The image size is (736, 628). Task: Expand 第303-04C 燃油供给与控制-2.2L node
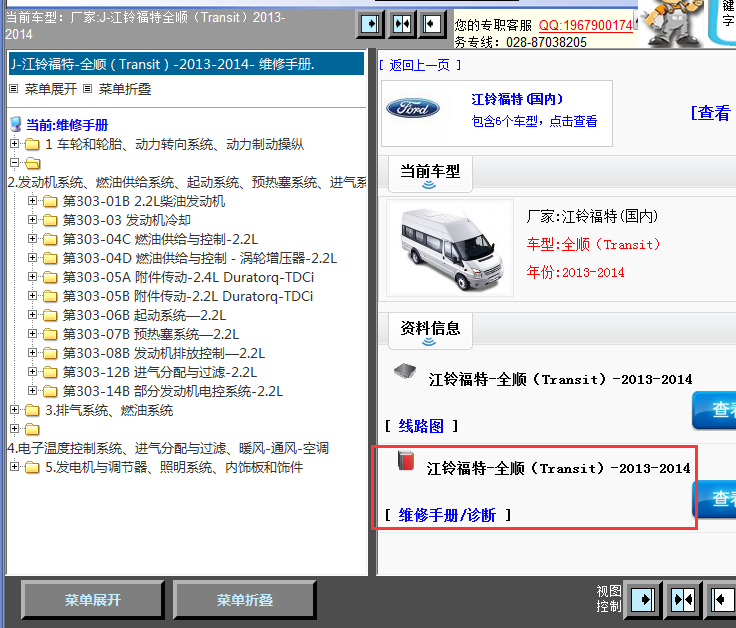coord(32,239)
